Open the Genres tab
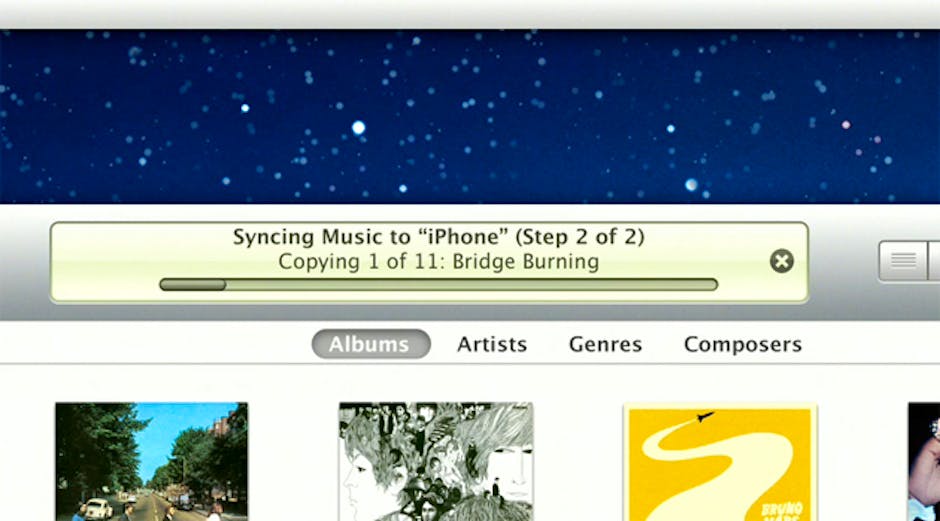This screenshot has height=521, width=940. click(x=605, y=344)
